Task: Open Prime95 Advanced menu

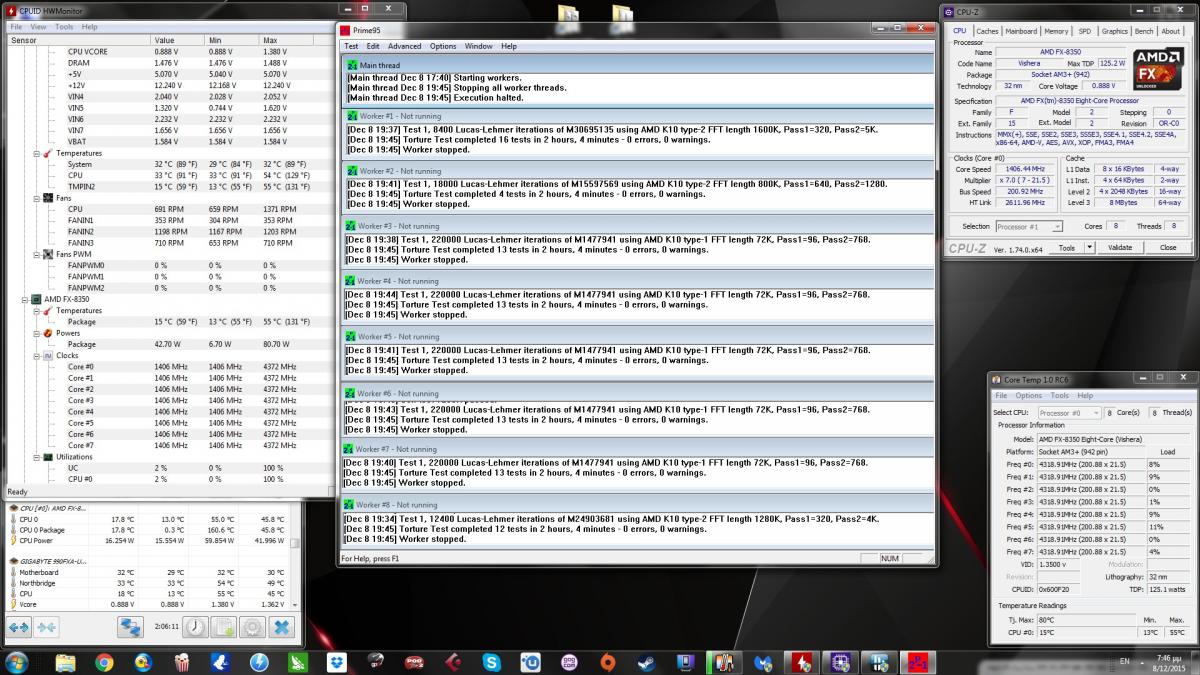Action: click(x=405, y=46)
